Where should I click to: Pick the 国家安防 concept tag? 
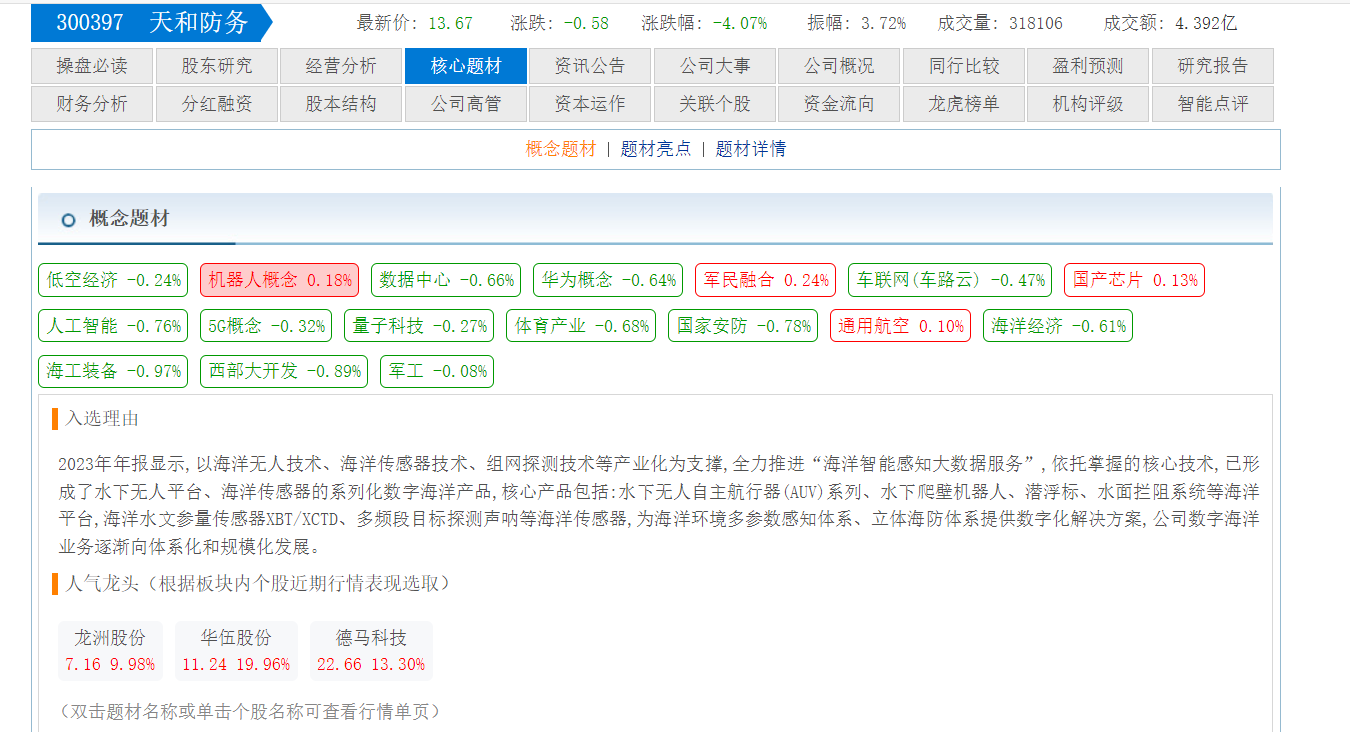743,326
